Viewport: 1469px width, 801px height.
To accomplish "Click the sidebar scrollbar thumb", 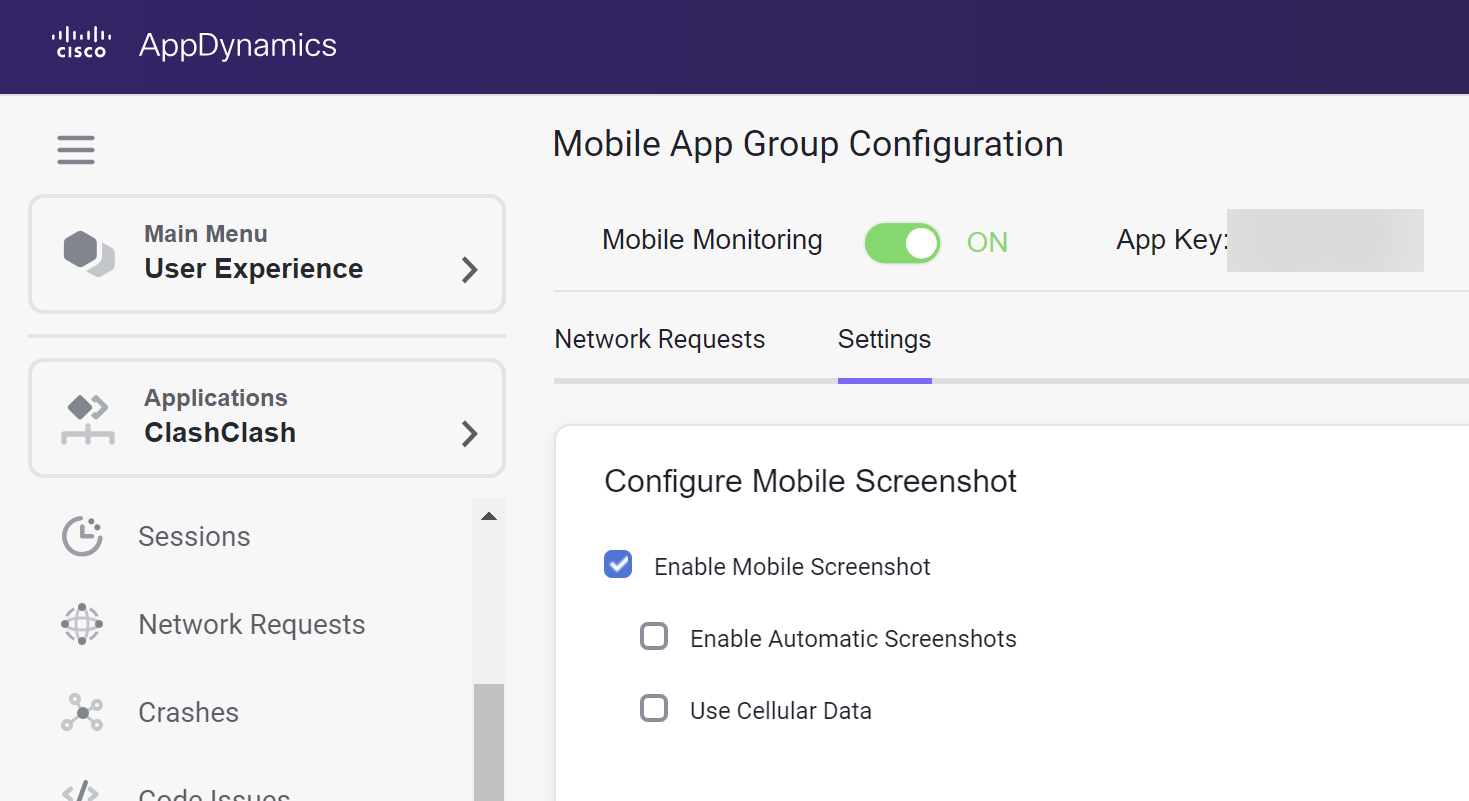I will coord(489,742).
